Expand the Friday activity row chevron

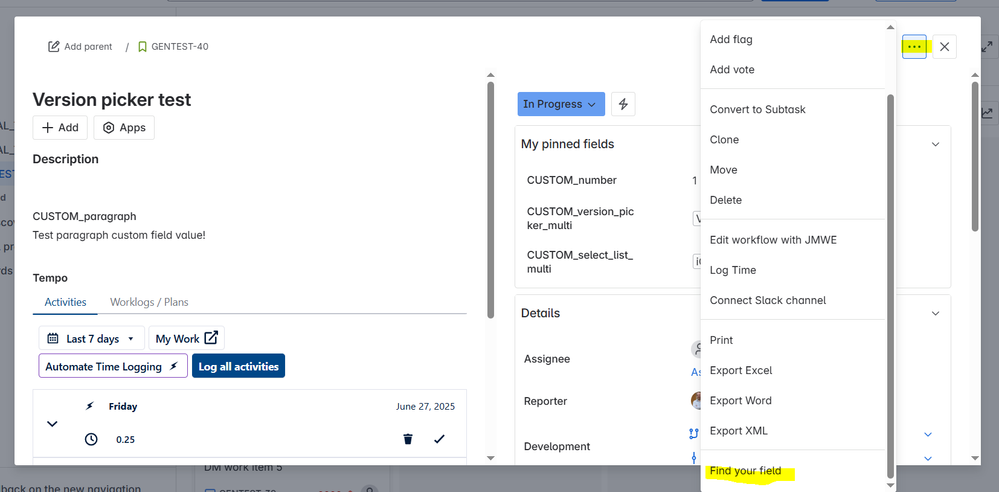point(53,424)
